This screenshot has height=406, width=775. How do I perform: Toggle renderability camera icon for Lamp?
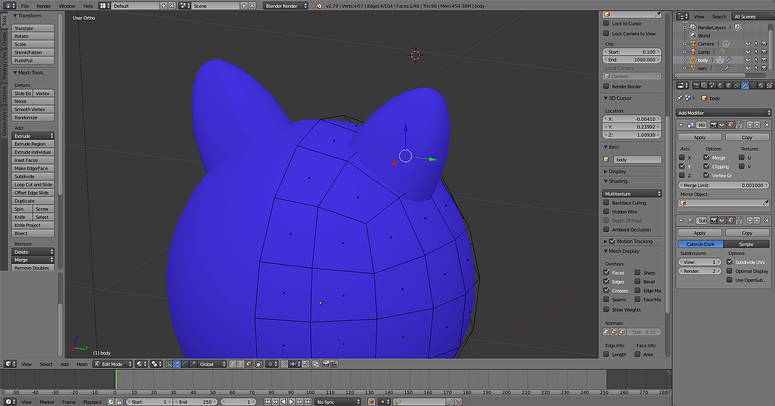(x=764, y=51)
